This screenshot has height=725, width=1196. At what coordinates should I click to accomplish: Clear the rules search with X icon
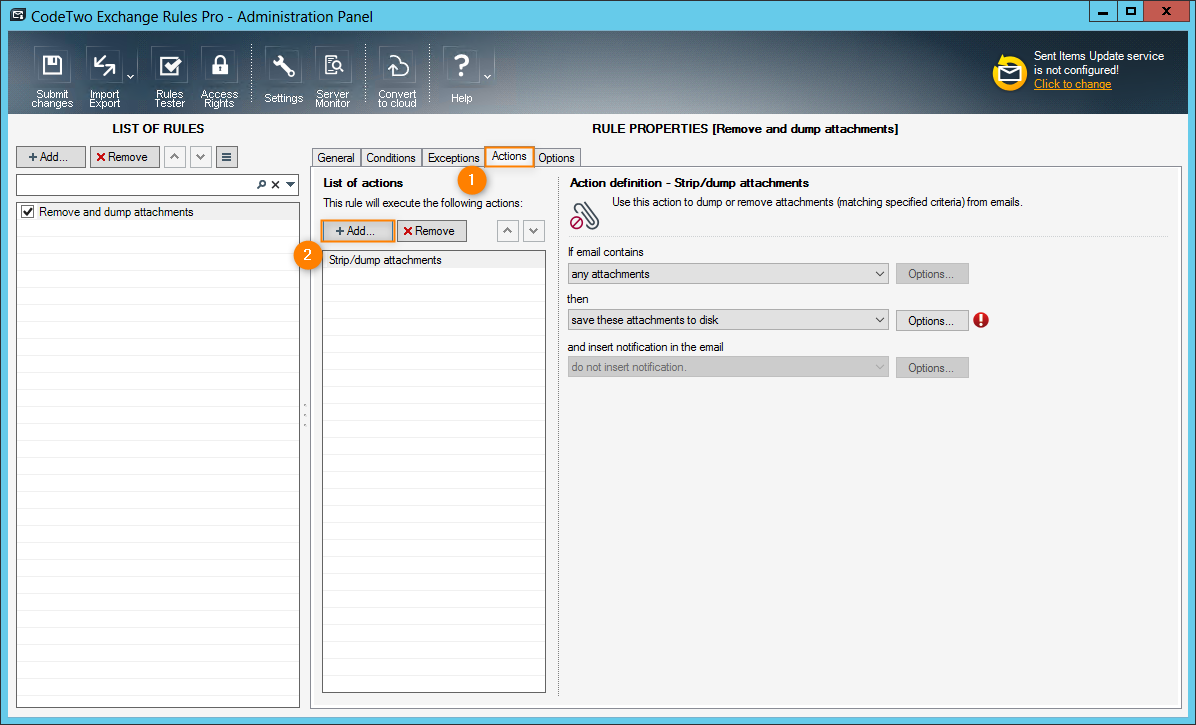point(275,184)
